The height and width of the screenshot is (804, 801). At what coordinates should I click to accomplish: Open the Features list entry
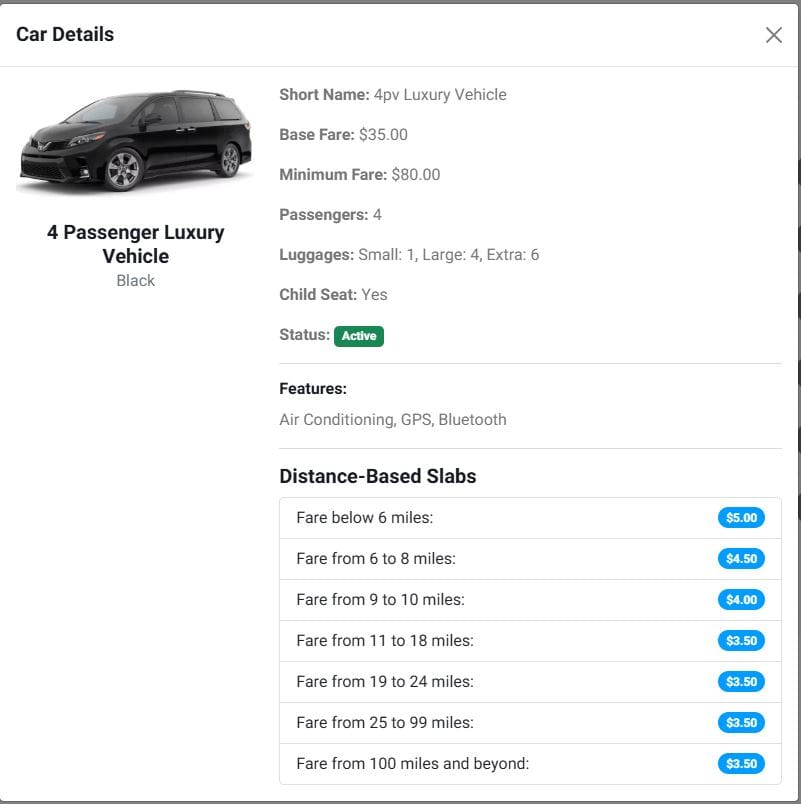[393, 419]
